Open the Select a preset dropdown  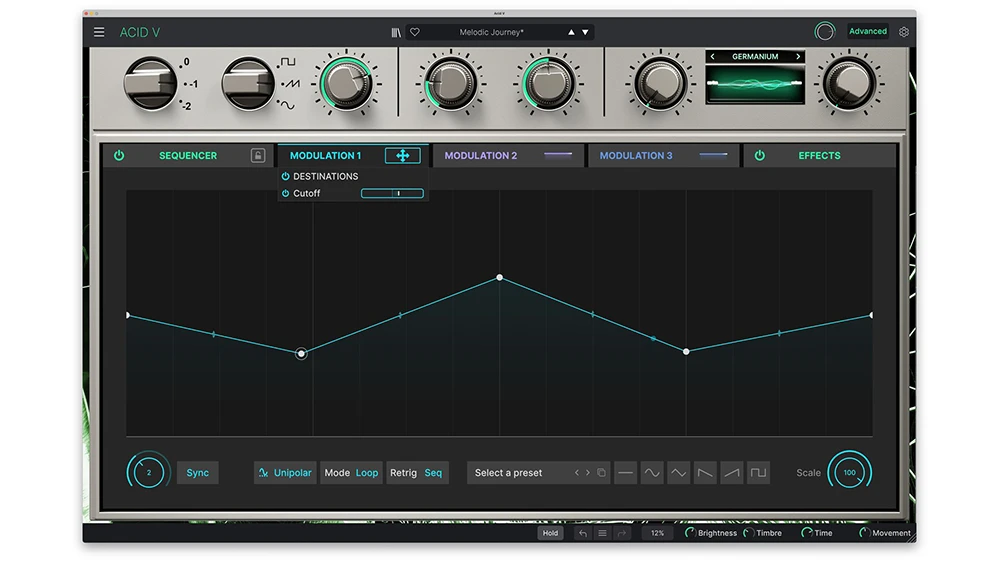(x=509, y=473)
